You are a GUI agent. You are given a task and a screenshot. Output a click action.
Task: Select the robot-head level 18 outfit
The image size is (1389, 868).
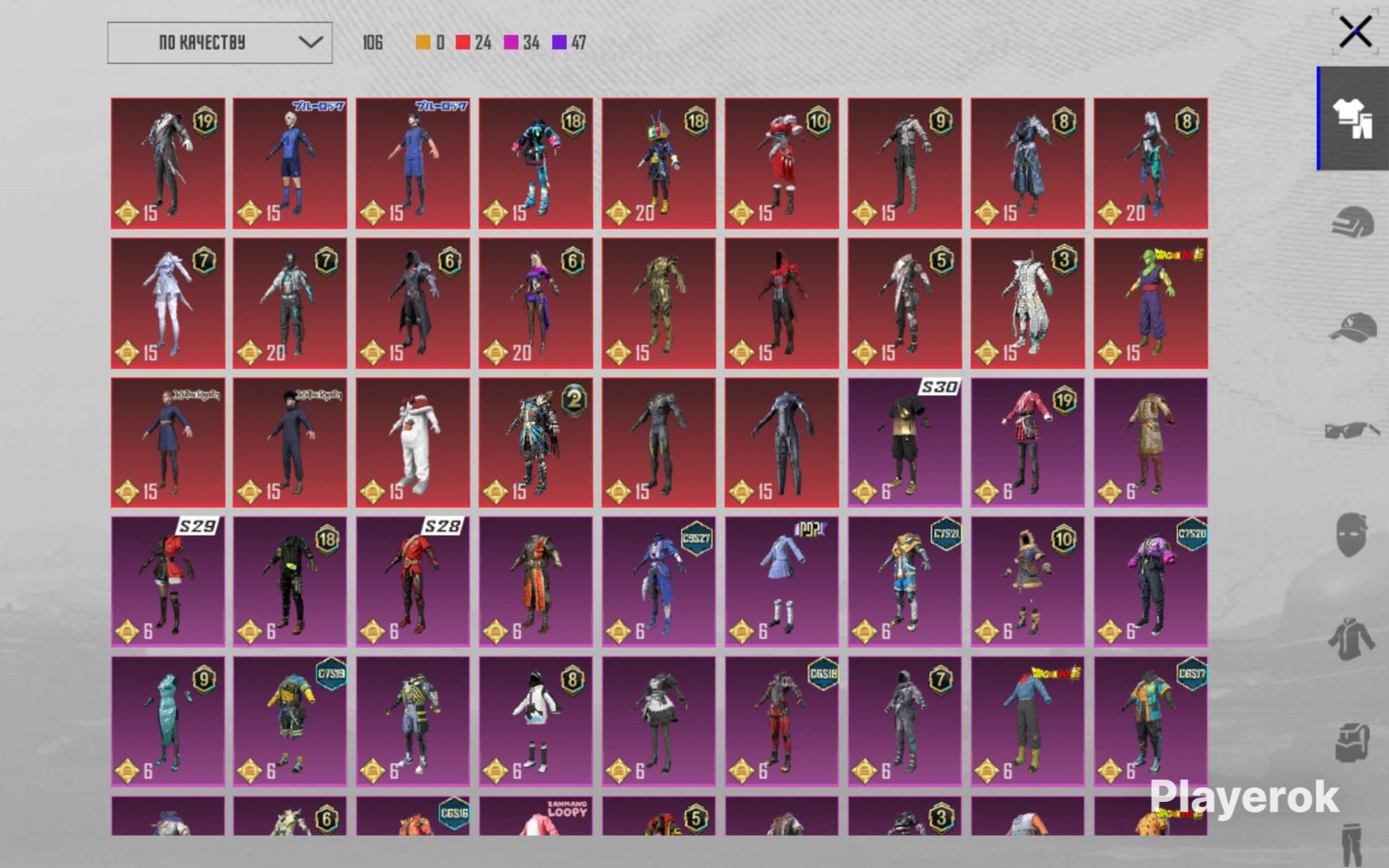(659, 163)
